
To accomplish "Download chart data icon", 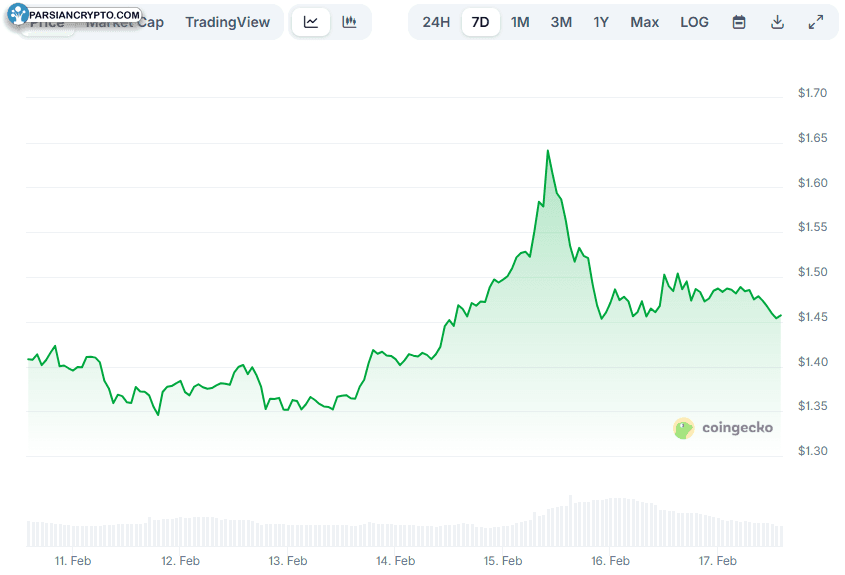I will [777, 22].
